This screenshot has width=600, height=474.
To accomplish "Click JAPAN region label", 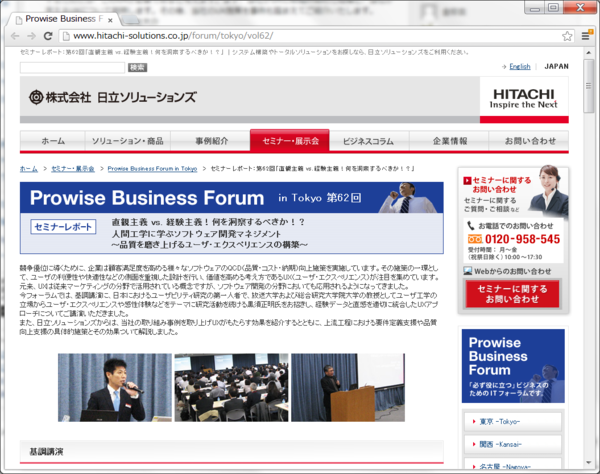I will (556, 67).
